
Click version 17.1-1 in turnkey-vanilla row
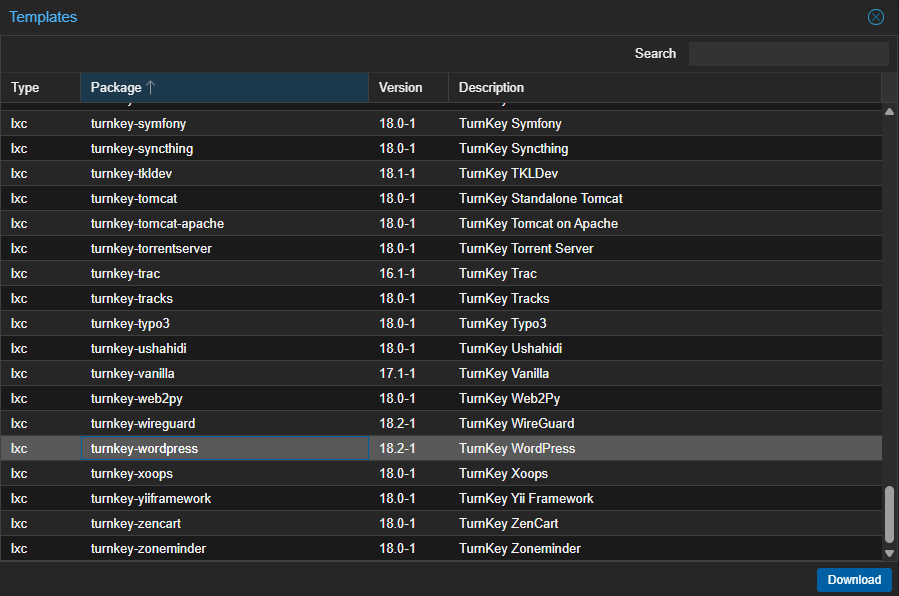point(397,374)
